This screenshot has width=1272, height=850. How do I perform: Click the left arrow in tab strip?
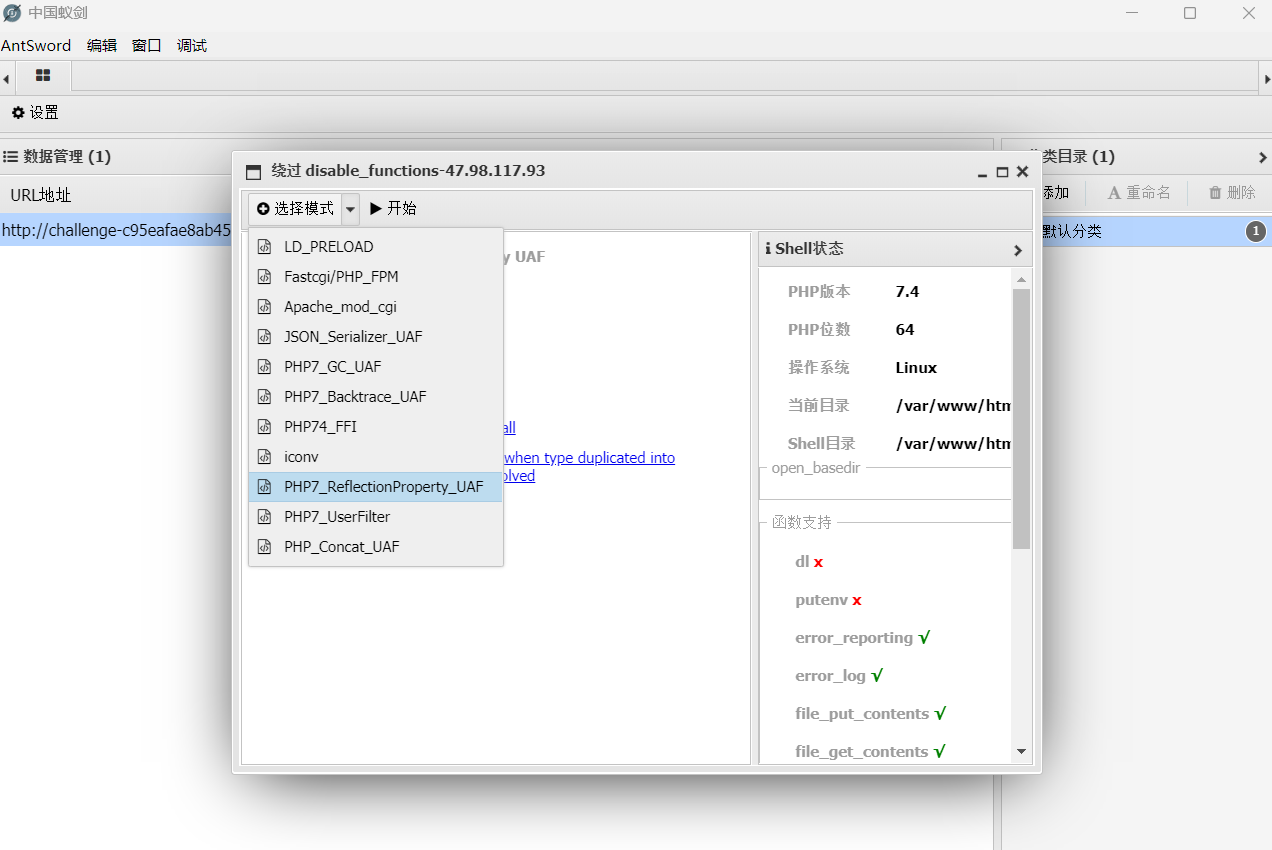pos(6,77)
